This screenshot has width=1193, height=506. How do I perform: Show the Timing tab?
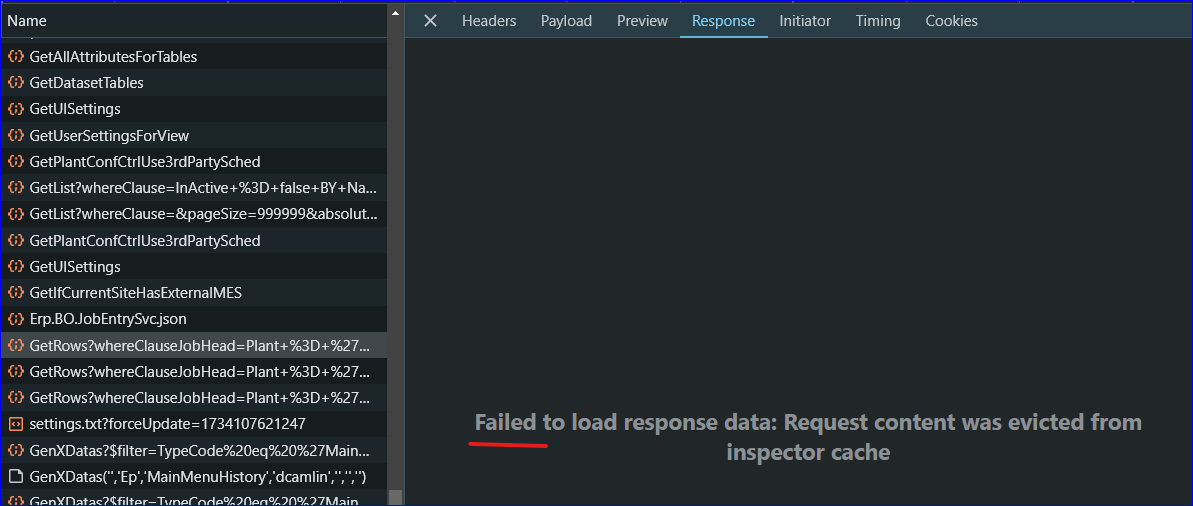pyautogui.click(x=878, y=21)
